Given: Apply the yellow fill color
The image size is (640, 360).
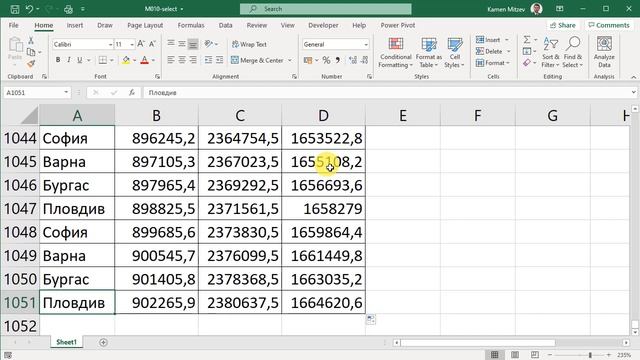Looking at the screenshot, I should [x=126, y=60].
